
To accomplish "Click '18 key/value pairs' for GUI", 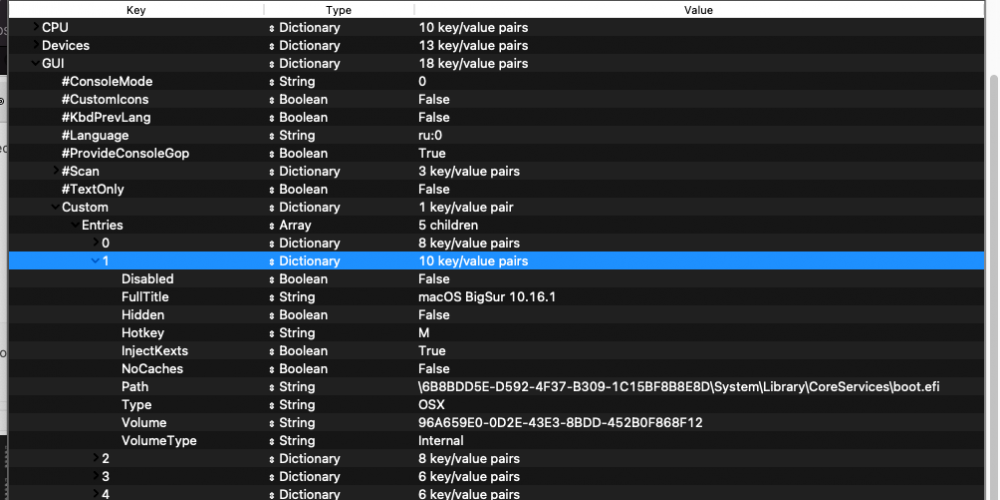I will pos(473,63).
